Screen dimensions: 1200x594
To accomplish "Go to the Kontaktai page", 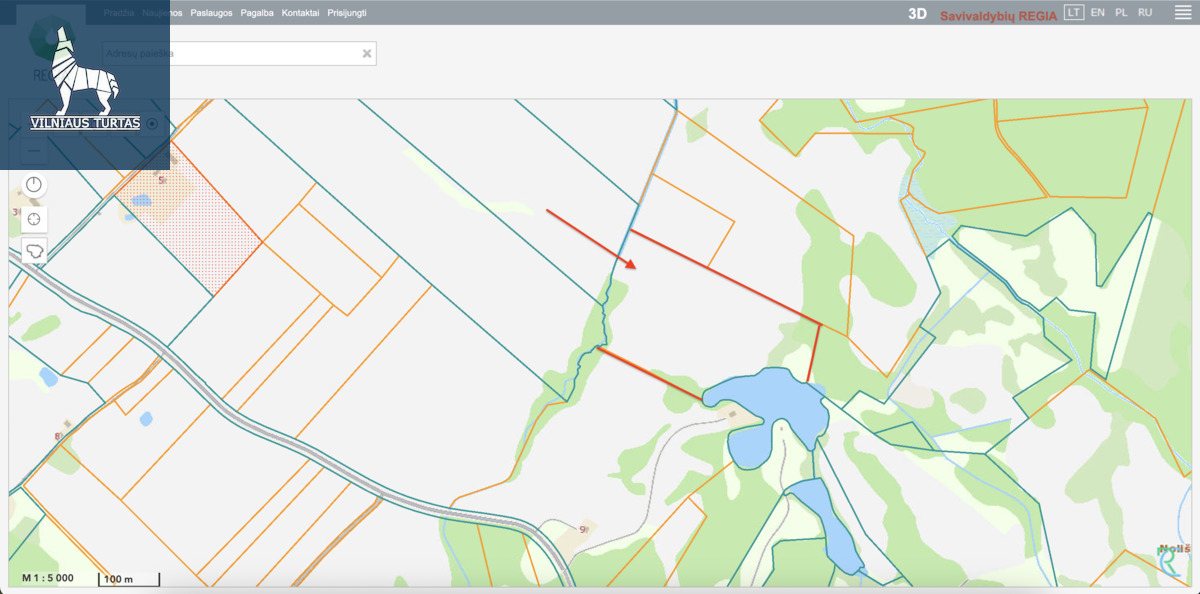I will 301,13.
